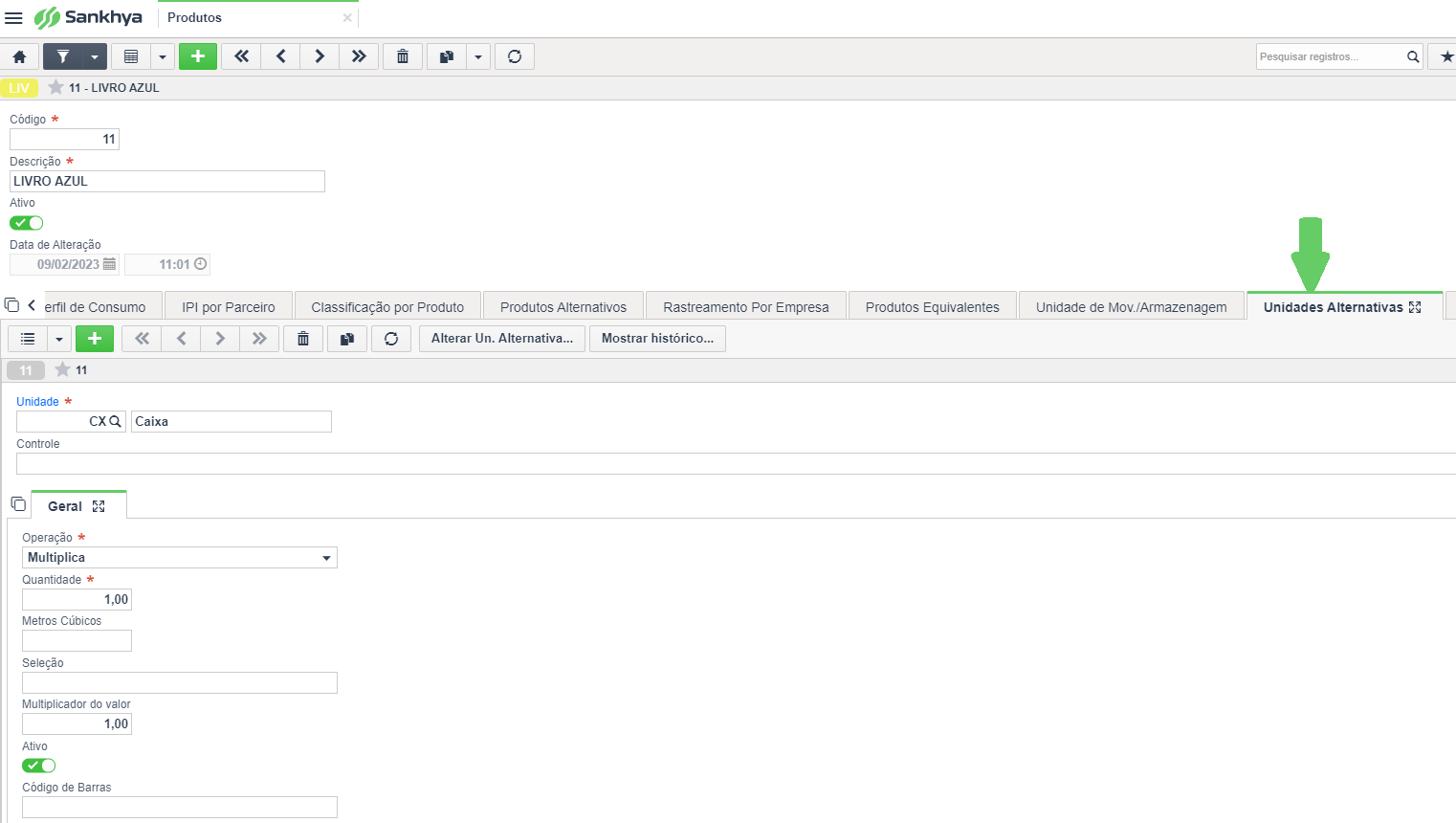Open Classificação por Produto tab

tap(387, 307)
